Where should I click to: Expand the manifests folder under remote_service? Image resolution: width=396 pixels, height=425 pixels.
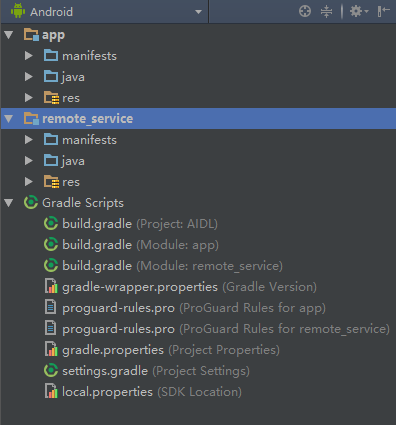coord(29,140)
